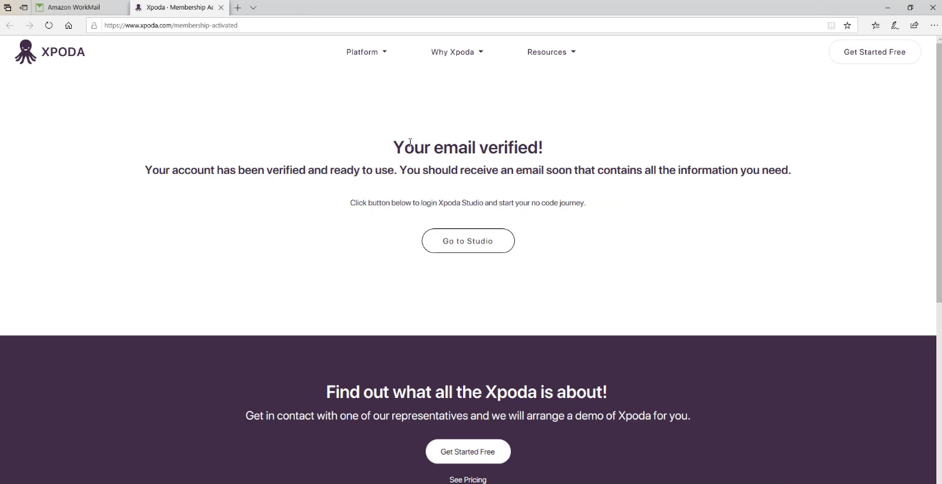Show tab previews chevron
This screenshot has width=942, height=484.
tap(253, 7)
